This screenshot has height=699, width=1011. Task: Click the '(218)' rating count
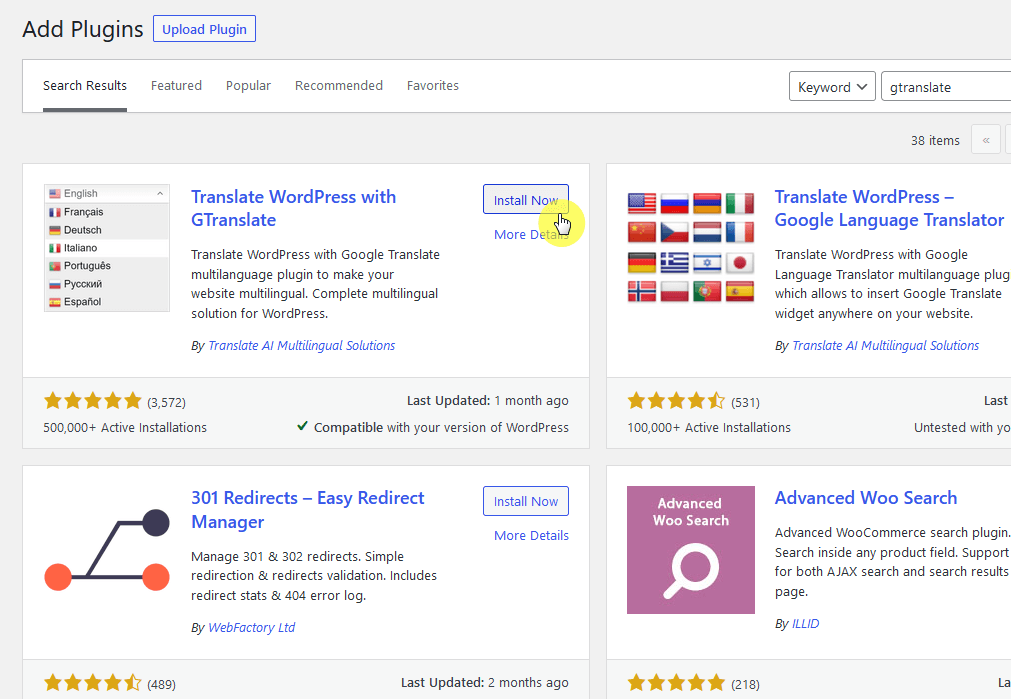pyautogui.click(x=745, y=684)
